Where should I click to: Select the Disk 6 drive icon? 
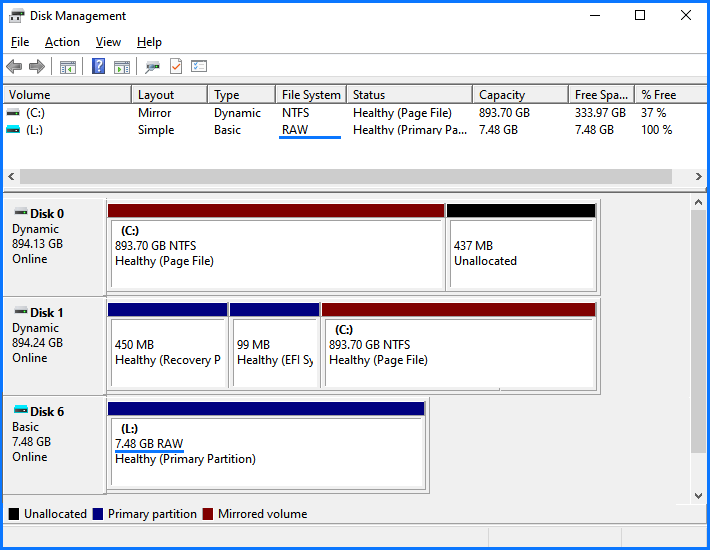(x=21, y=410)
